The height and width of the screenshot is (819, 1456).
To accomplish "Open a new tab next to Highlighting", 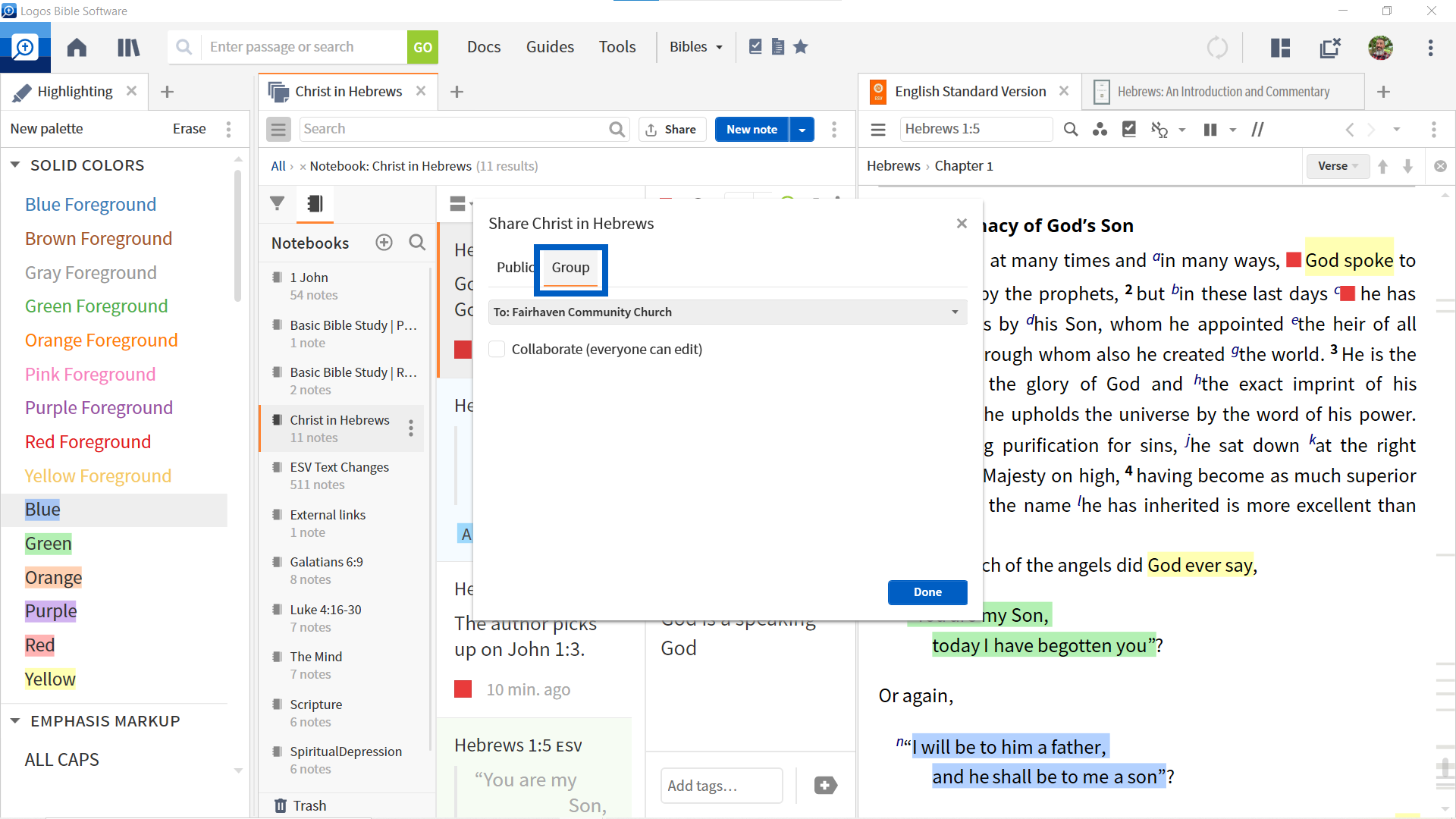I will 168,92.
